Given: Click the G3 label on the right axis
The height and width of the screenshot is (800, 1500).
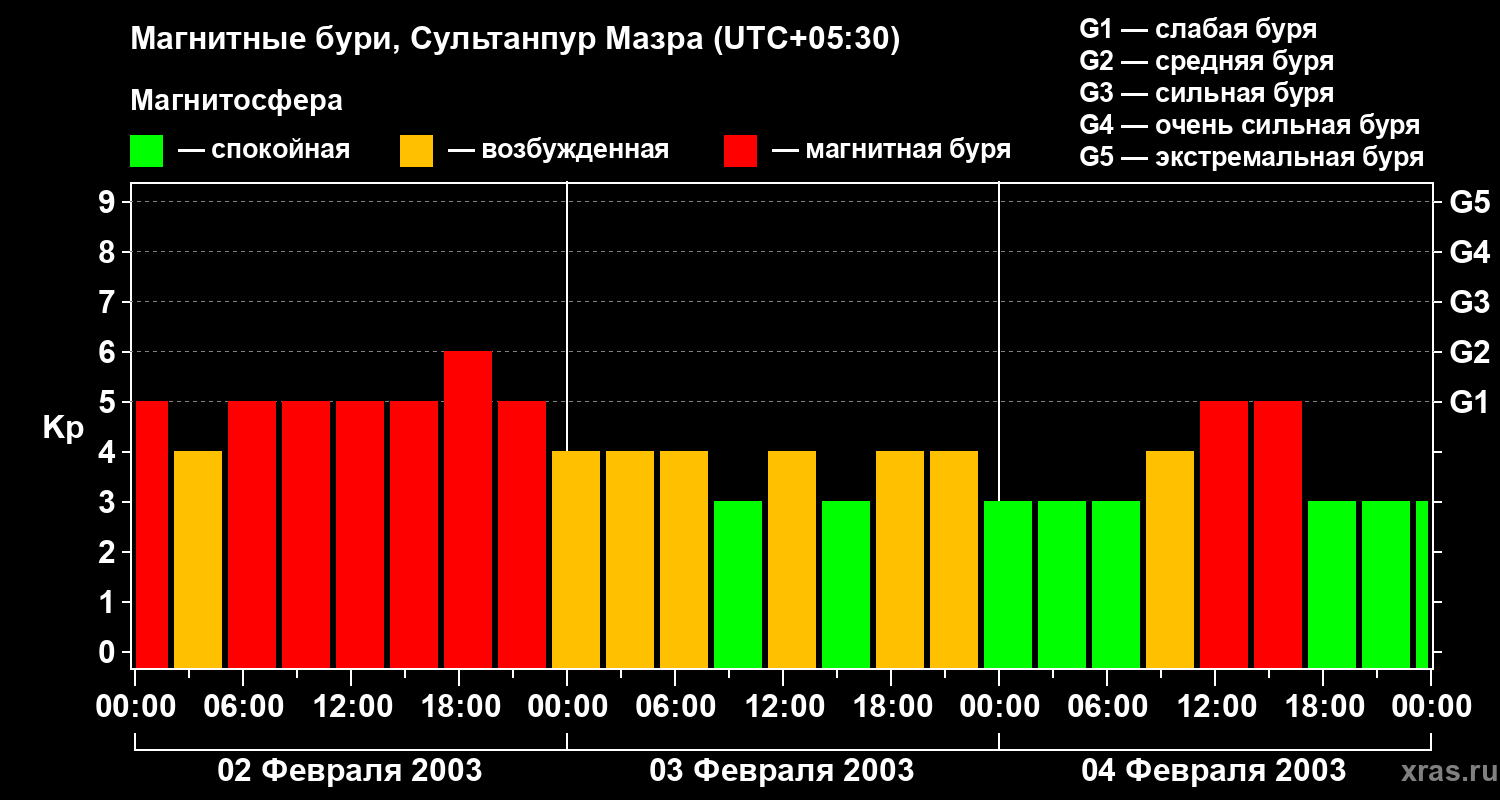Looking at the screenshot, I should click(1470, 302).
